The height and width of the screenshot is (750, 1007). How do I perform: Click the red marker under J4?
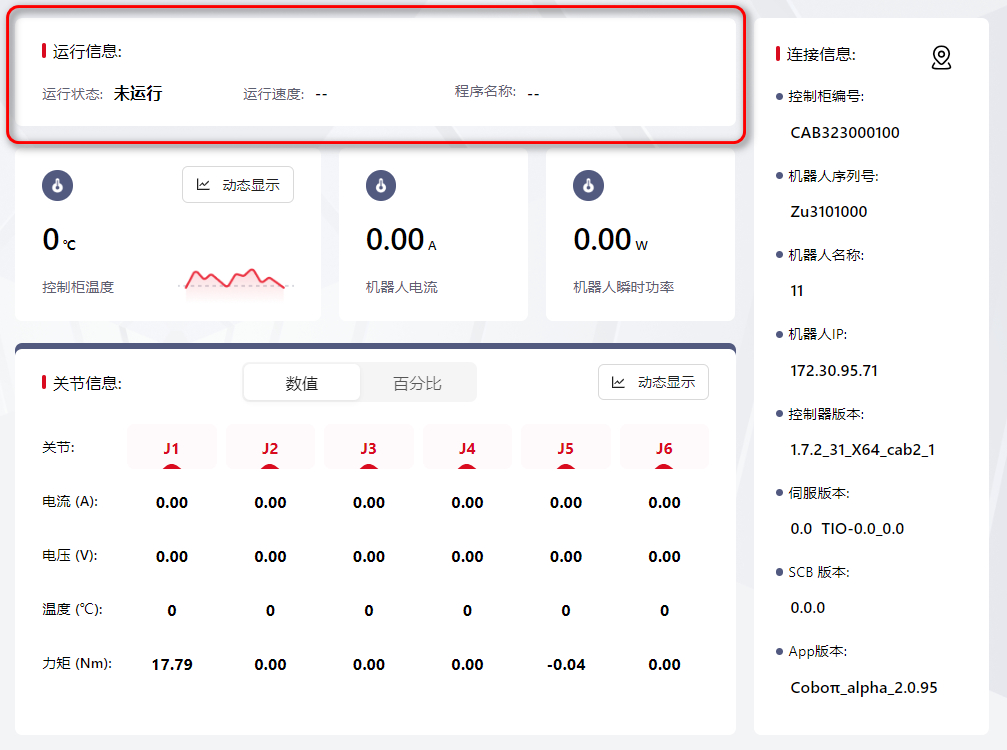pos(467,466)
